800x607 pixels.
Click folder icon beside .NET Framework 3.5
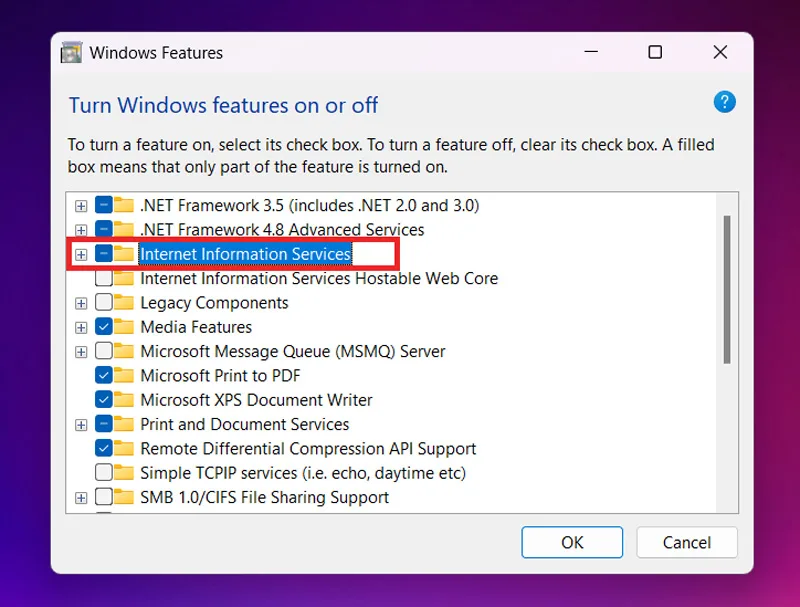click(x=123, y=205)
